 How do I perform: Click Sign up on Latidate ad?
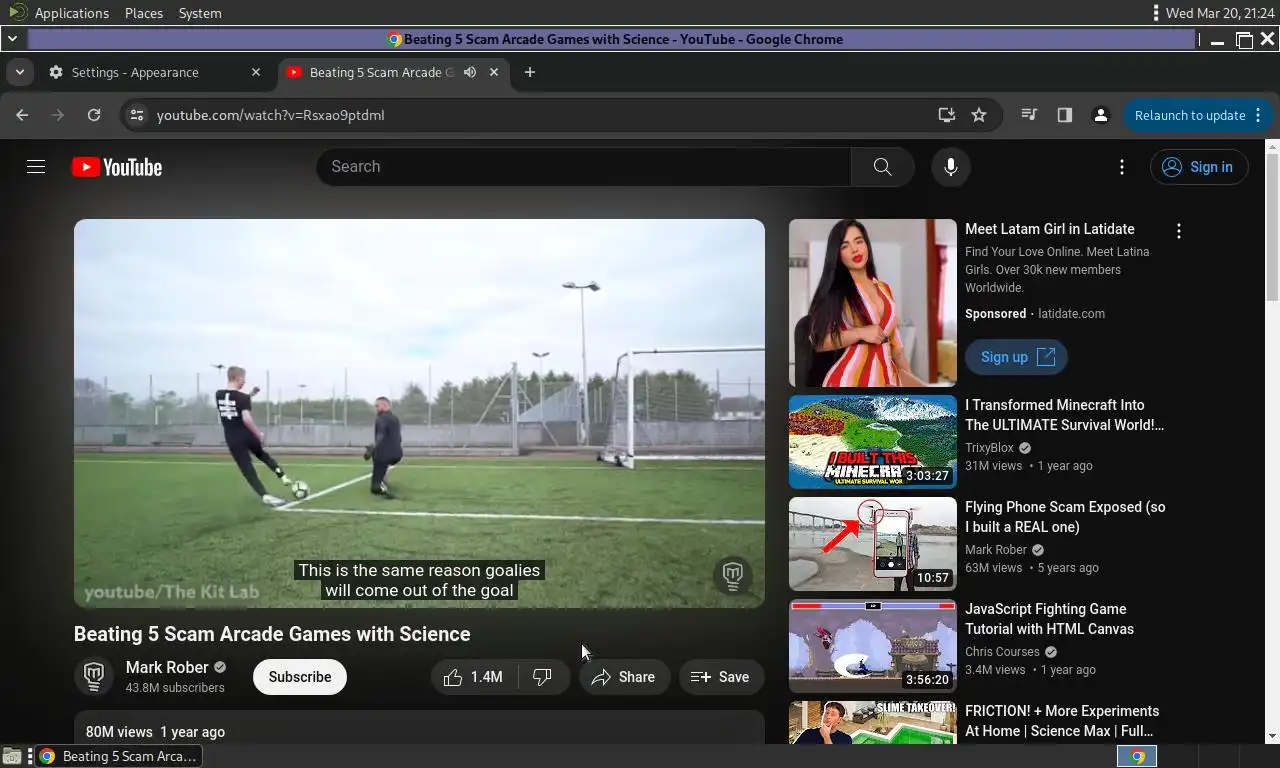point(1016,357)
